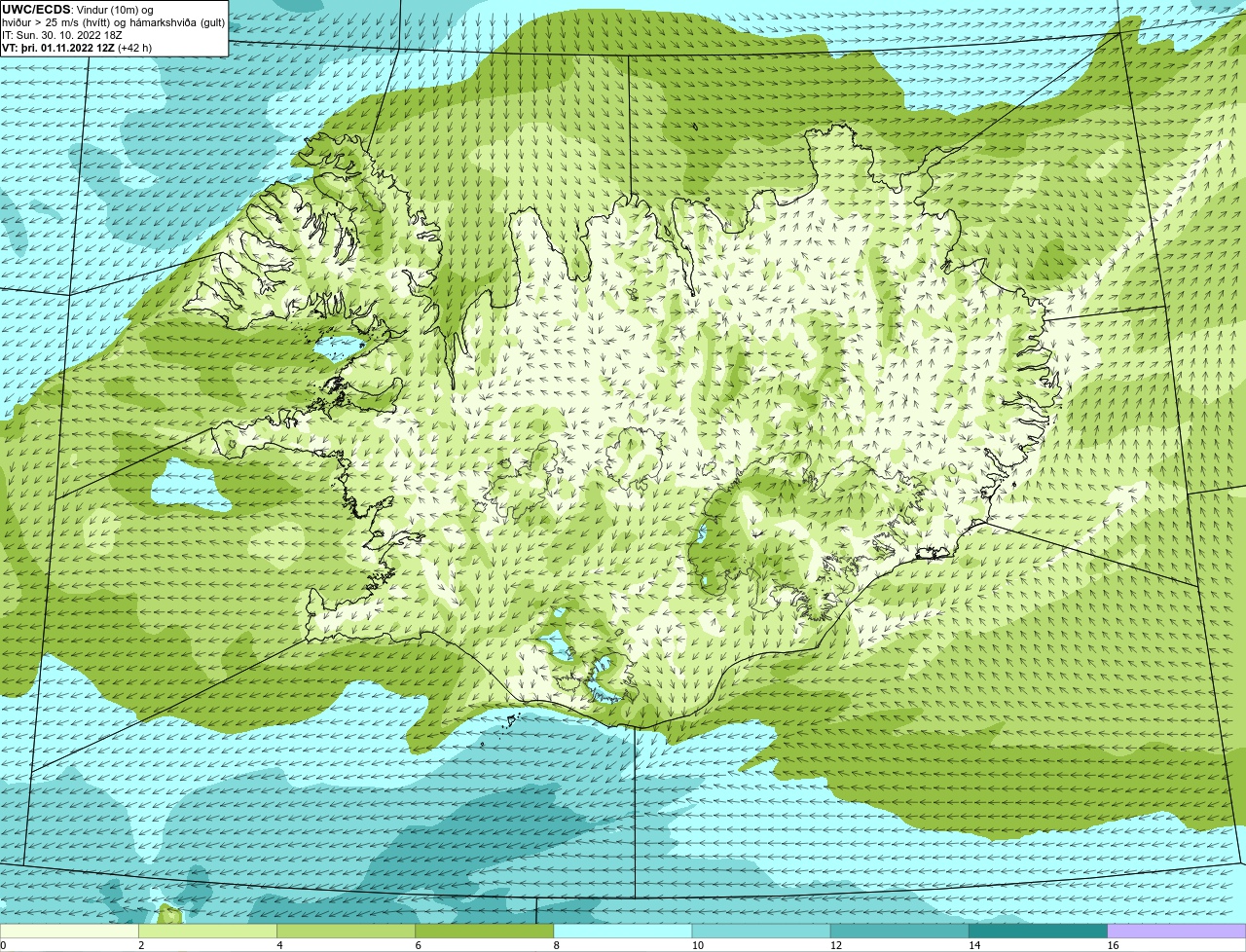The image size is (1246, 952).
Task: Click the pale yellow 0–2 legend color segment
Action: click(x=69, y=932)
